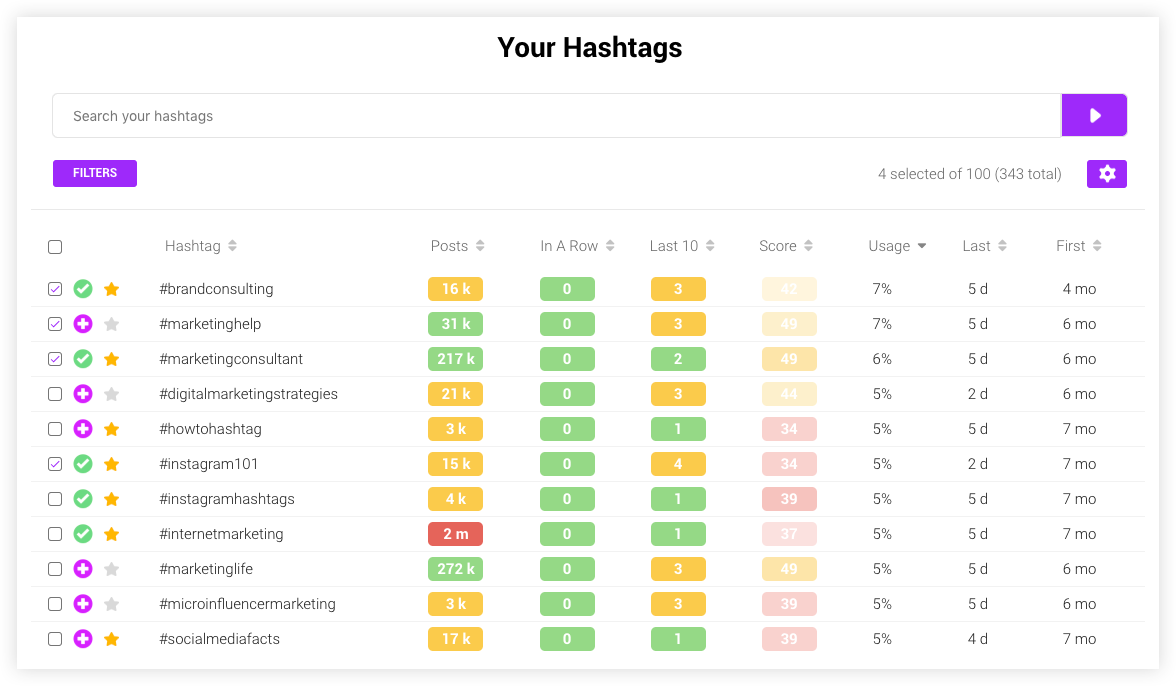Click the gold star next to #brandconsulting
The height and width of the screenshot is (686, 1176).
[111, 288]
